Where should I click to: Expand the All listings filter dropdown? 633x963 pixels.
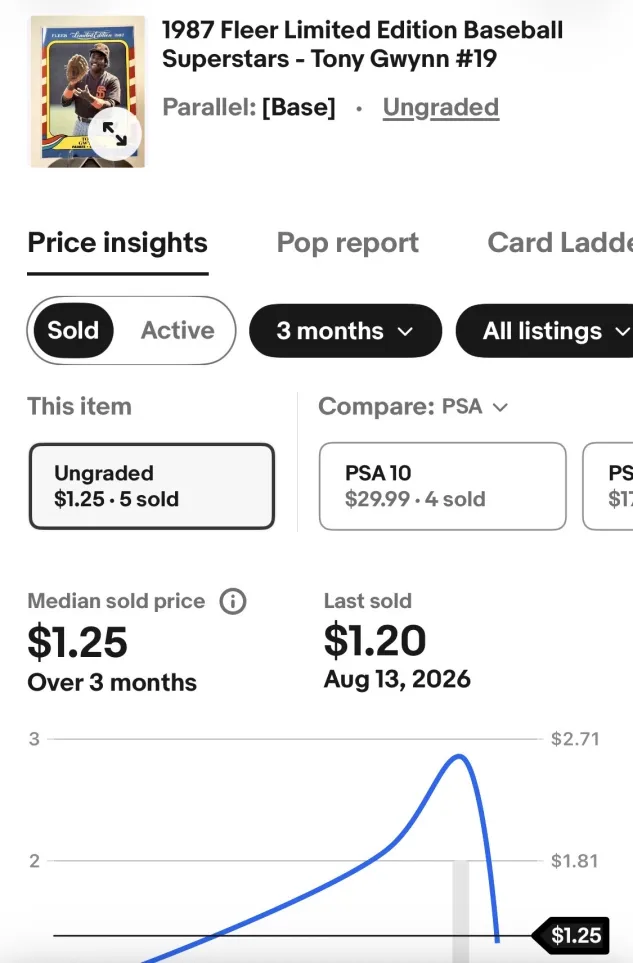click(546, 331)
